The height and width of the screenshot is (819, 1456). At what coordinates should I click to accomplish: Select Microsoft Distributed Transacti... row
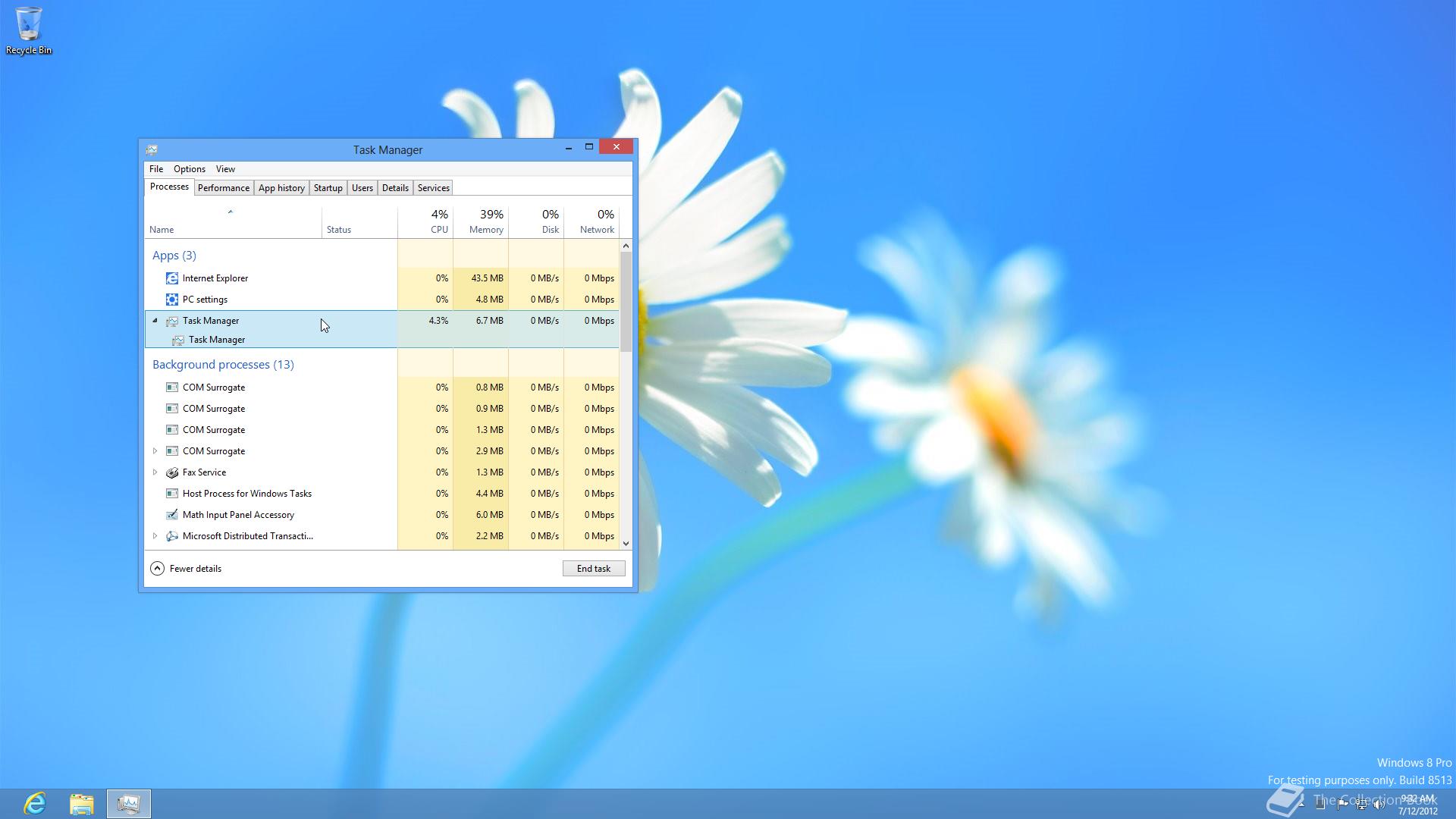click(381, 536)
